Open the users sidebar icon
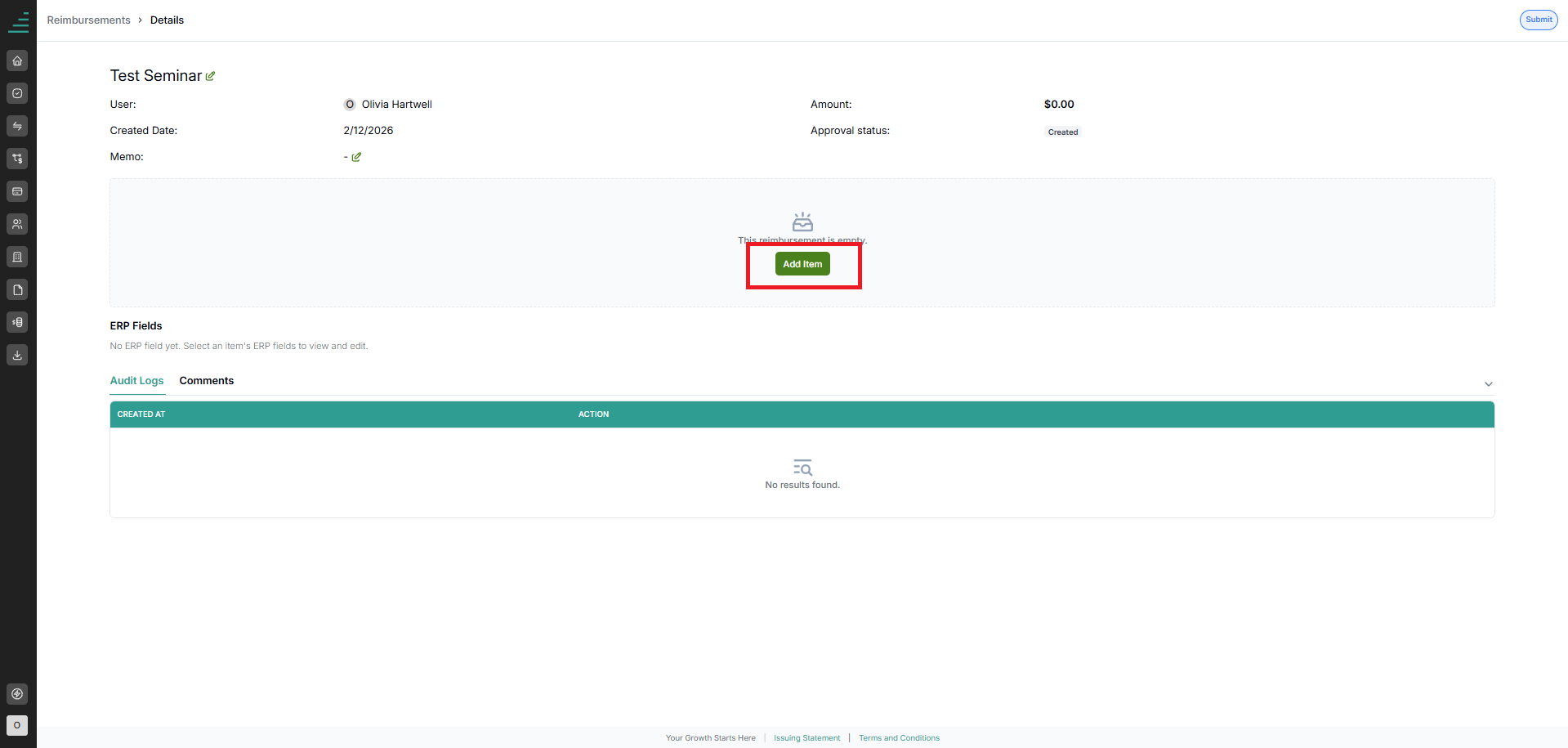The image size is (1568, 748). pyautogui.click(x=17, y=224)
